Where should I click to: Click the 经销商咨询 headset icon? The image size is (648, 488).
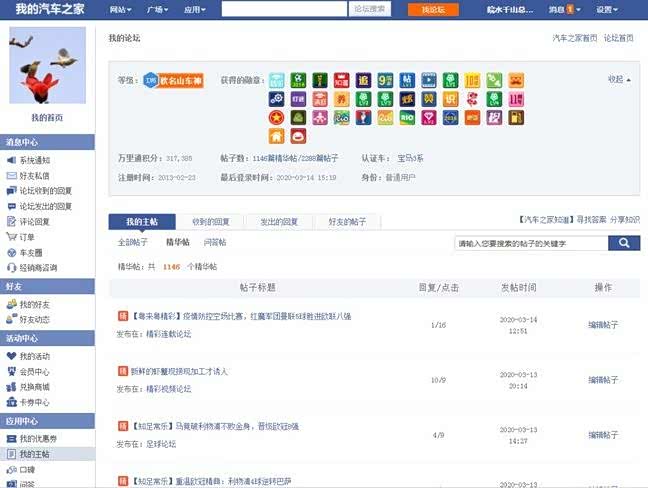coord(11,268)
